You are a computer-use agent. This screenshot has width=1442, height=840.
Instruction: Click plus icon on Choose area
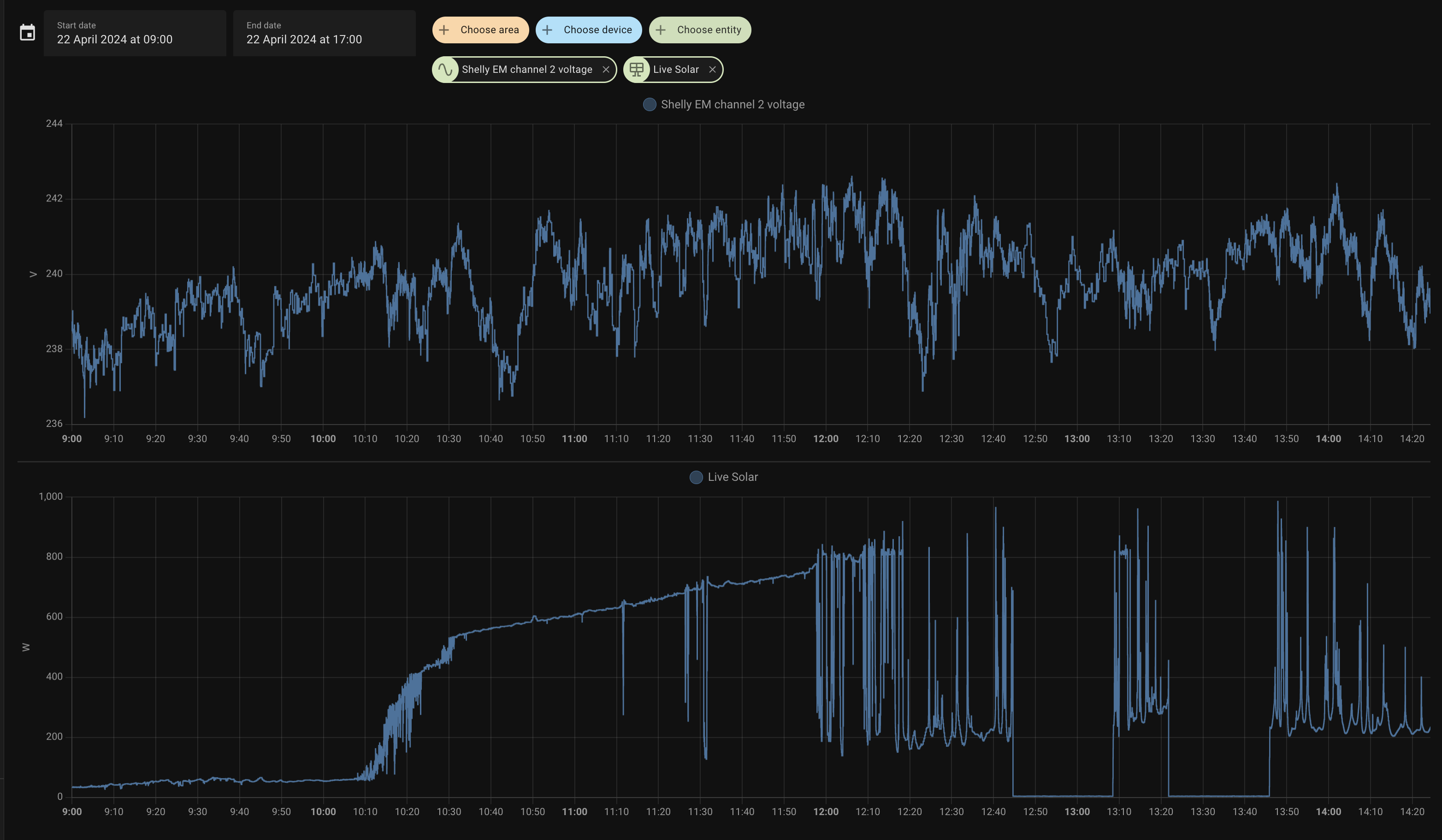tap(444, 30)
